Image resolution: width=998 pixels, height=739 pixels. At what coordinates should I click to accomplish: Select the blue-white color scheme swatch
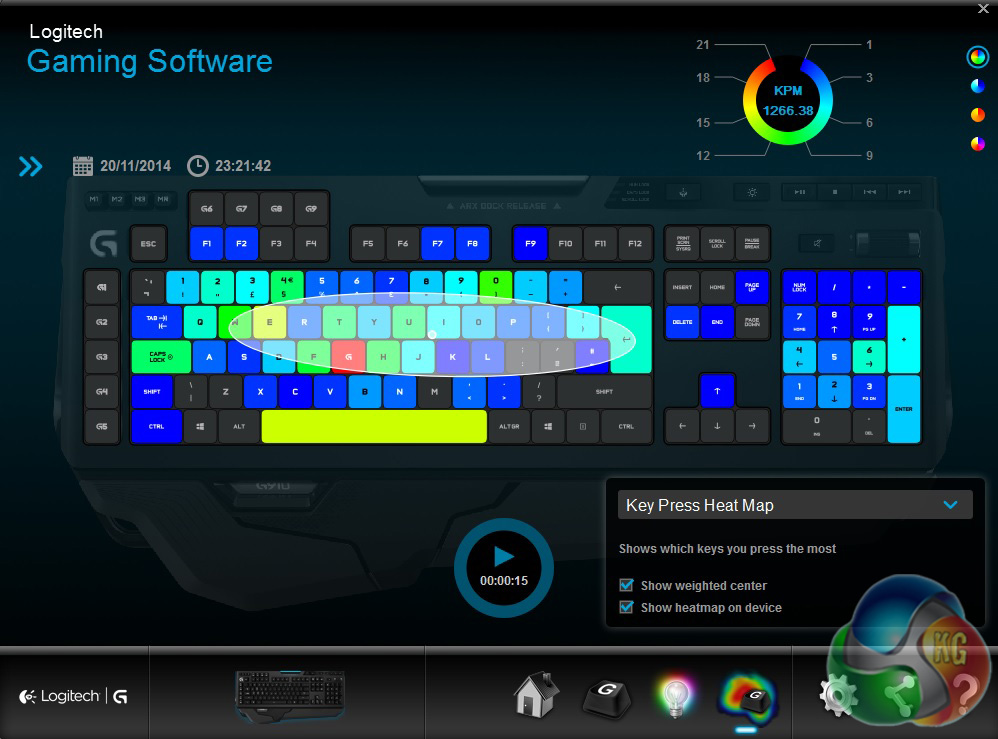(978, 85)
